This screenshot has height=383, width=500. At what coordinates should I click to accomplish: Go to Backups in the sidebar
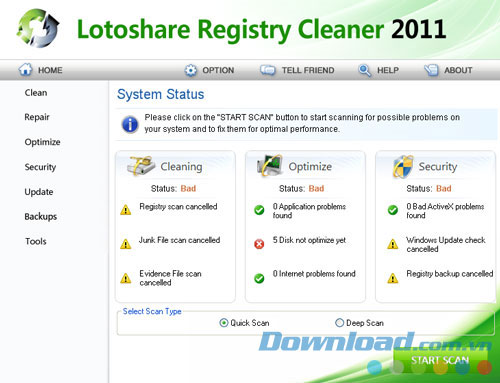point(40,217)
